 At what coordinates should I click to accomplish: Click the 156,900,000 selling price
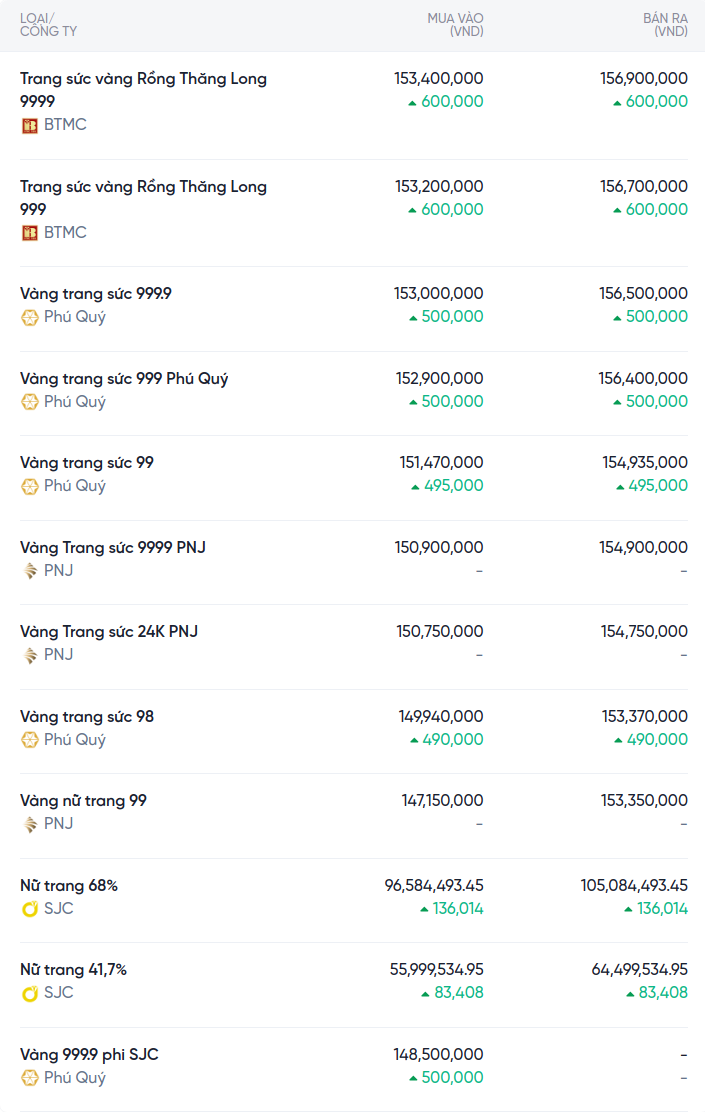(643, 78)
